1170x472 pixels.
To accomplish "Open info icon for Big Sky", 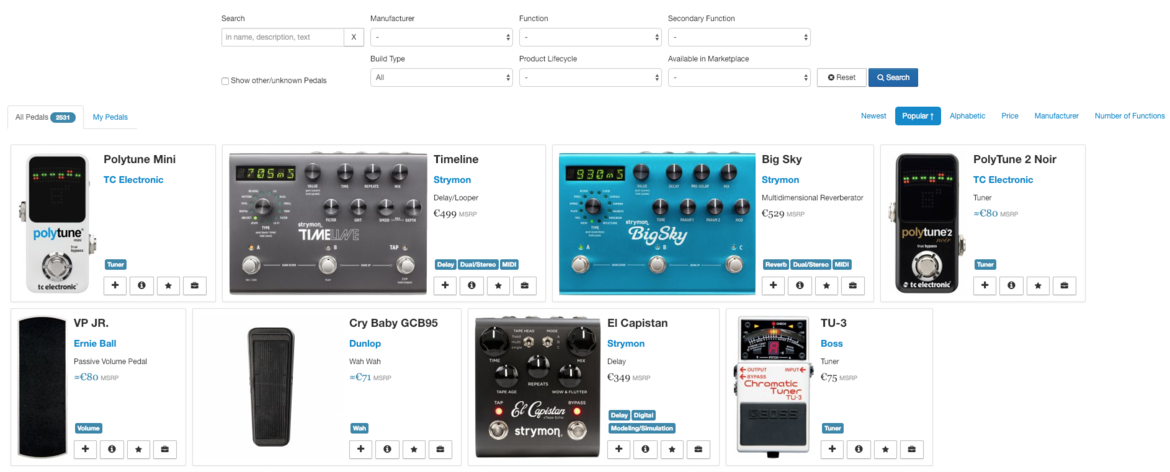I will [x=800, y=285].
